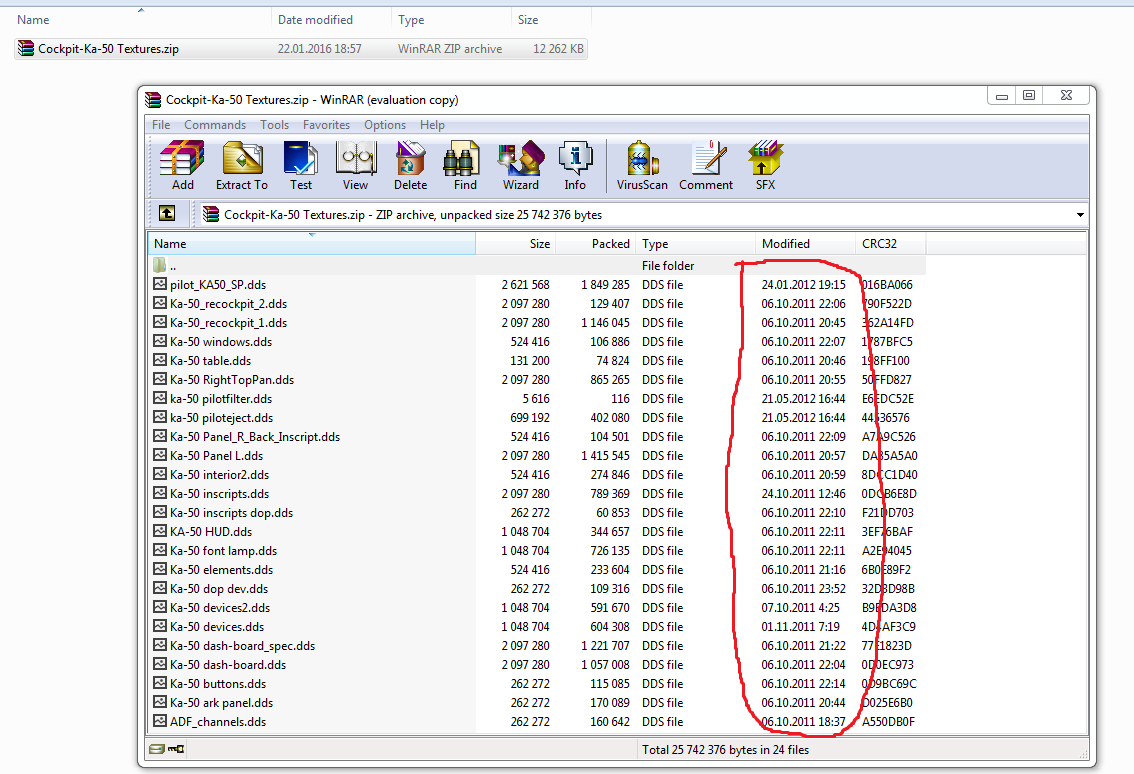Sort by Size column header in WinRAR
This screenshot has height=774, width=1134.
point(516,244)
